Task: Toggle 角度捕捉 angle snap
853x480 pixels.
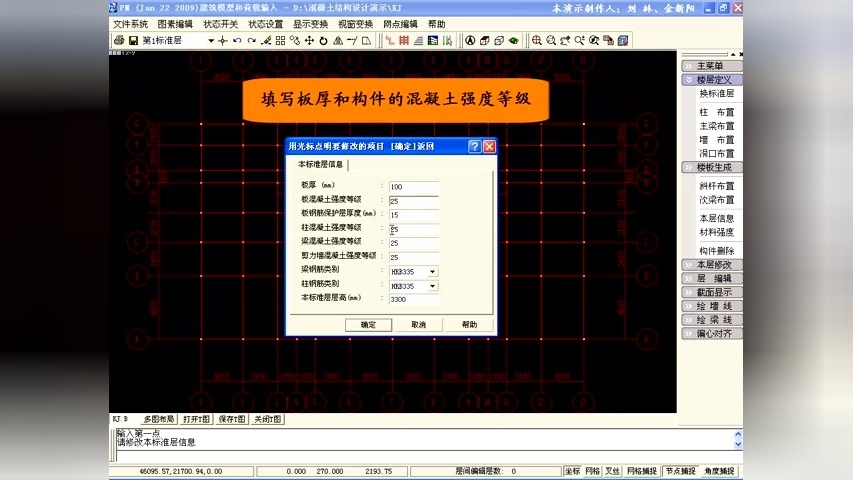Action: click(719, 471)
